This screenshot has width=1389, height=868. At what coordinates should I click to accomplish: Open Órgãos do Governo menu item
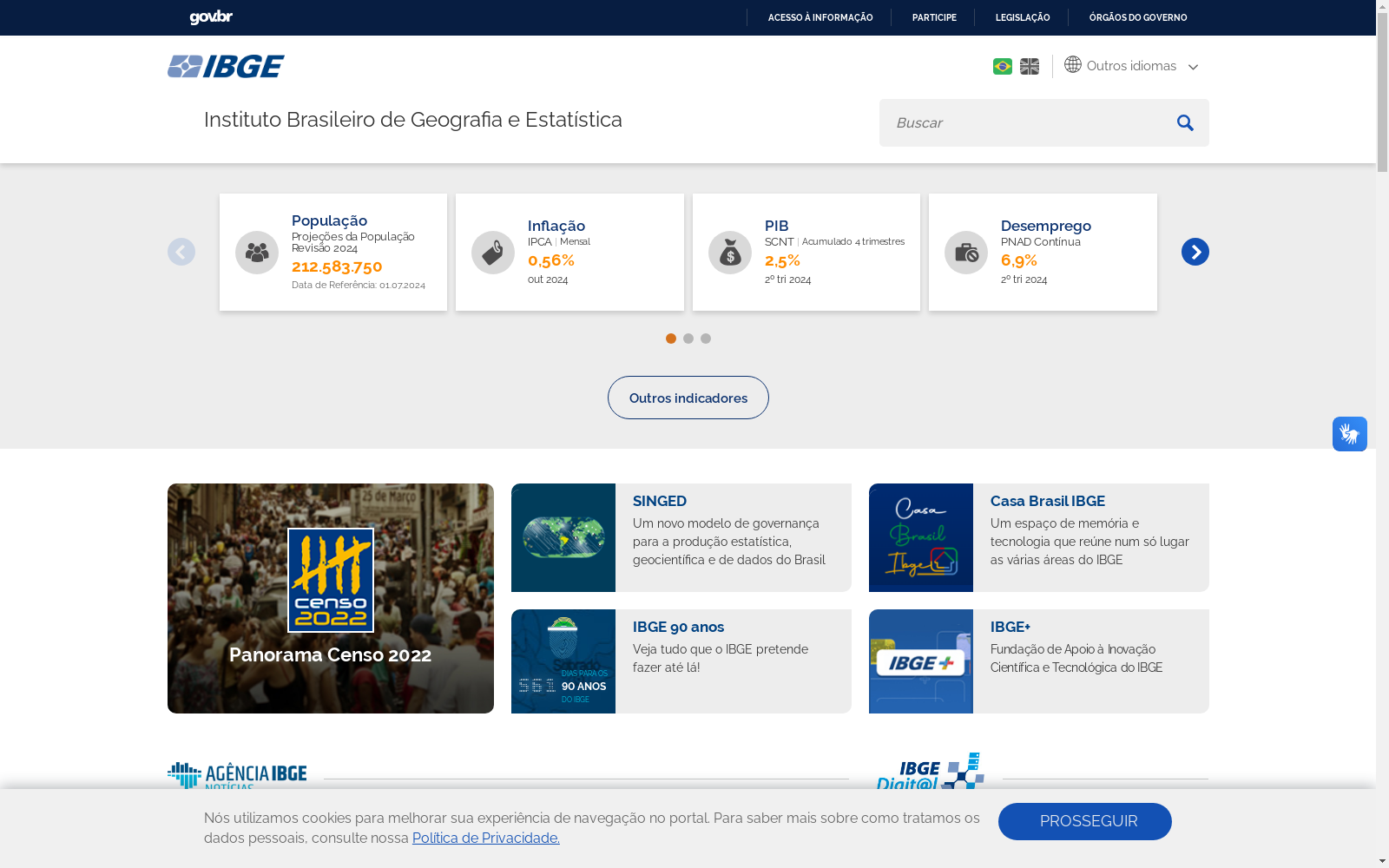pos(1138,17)
